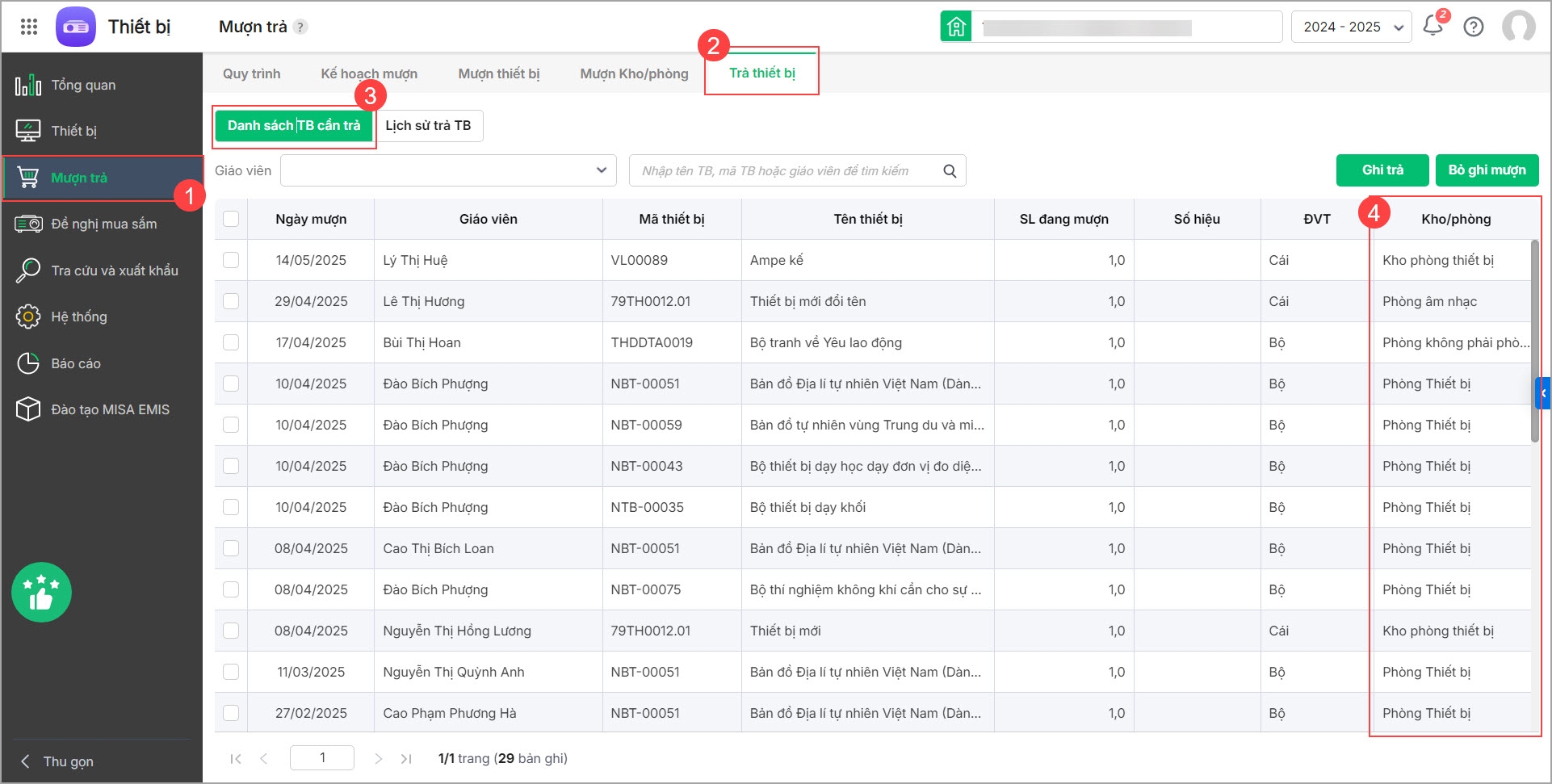The image size is (1552, 784).
Task: Check the row with code NBT-00043
Action: click(231, 466)
